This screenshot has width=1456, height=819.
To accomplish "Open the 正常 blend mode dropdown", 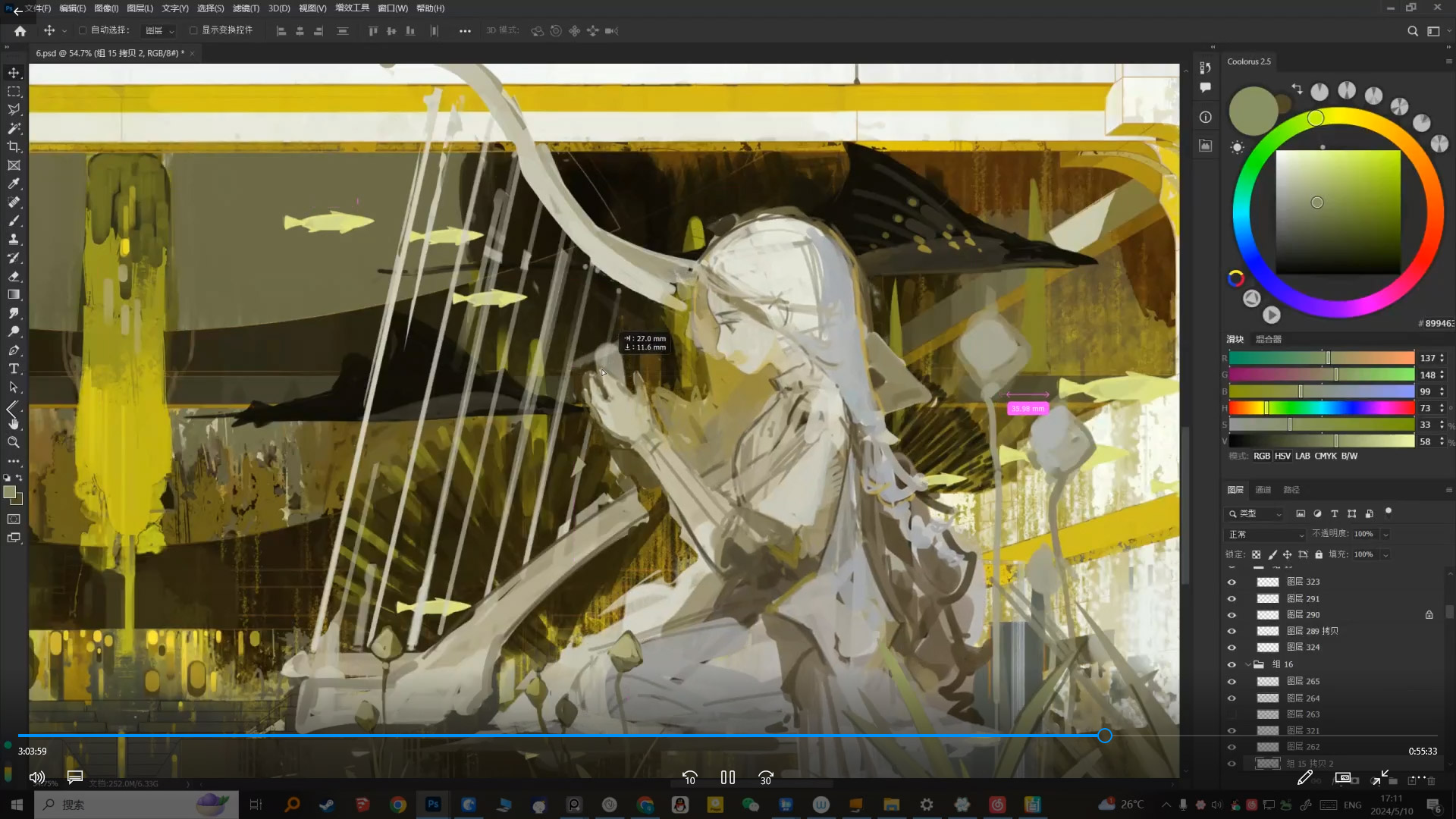I will click(1265, 535).
